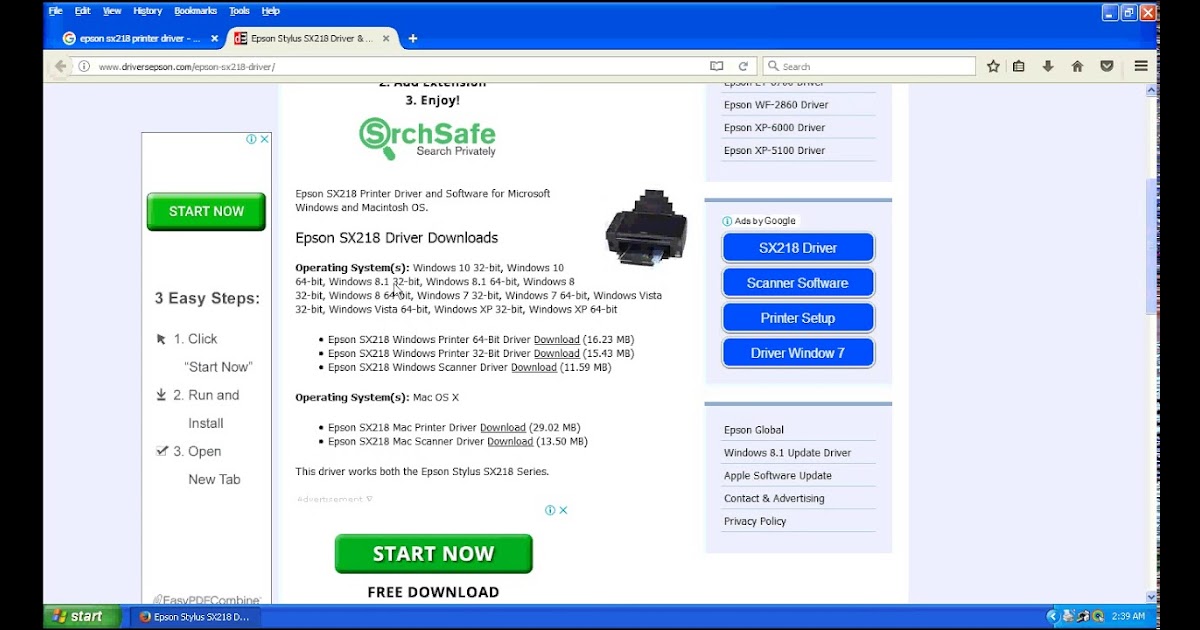Click the search magnifier icon in search box
Screen dimensions: 1200x630
[x=774, y=66]
